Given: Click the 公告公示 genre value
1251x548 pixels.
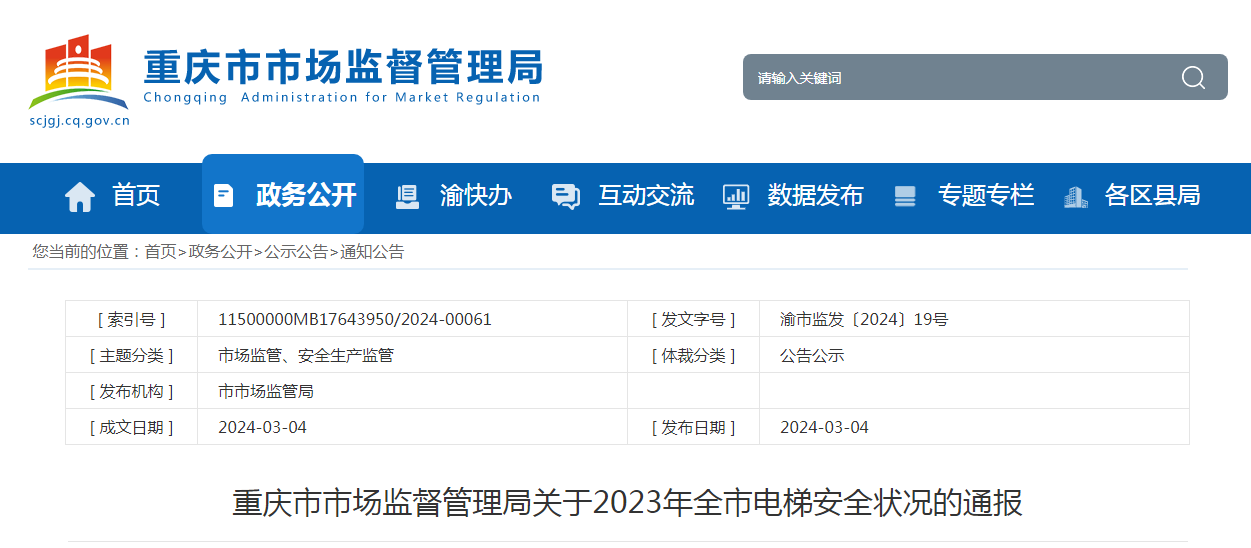Looking at the screenshot, I should [x=812, y=356].
